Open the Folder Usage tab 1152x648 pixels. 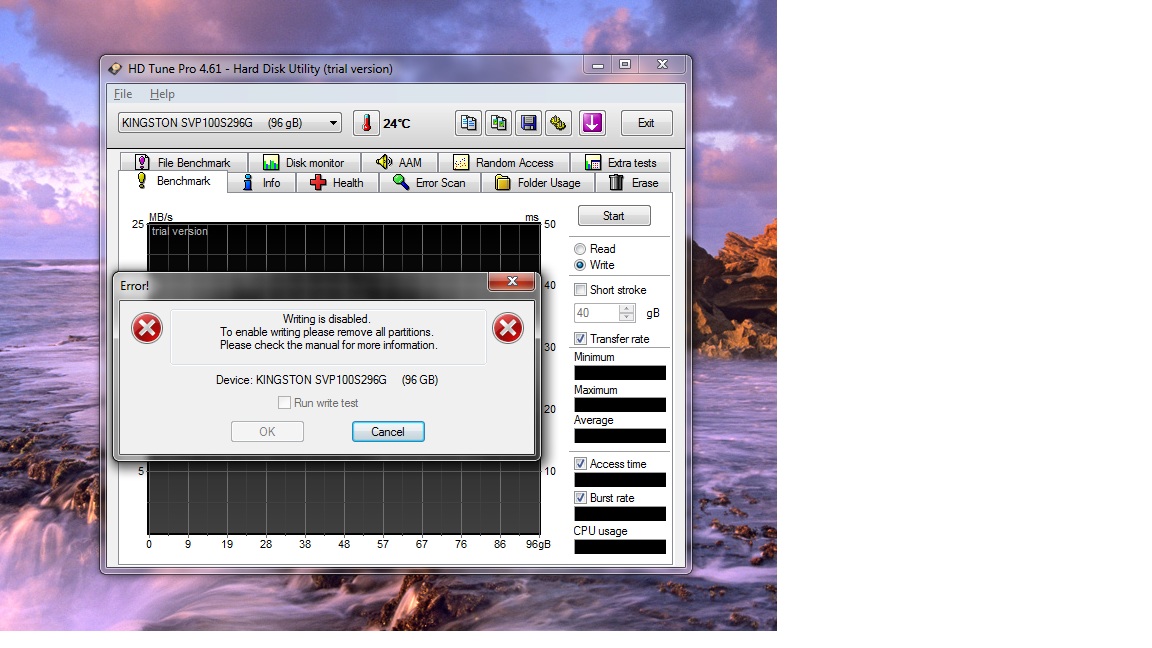(x=539, y=183)
